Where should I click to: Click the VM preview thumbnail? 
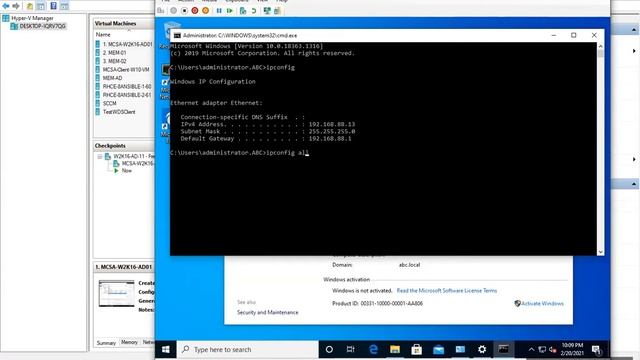coord(116,293)
